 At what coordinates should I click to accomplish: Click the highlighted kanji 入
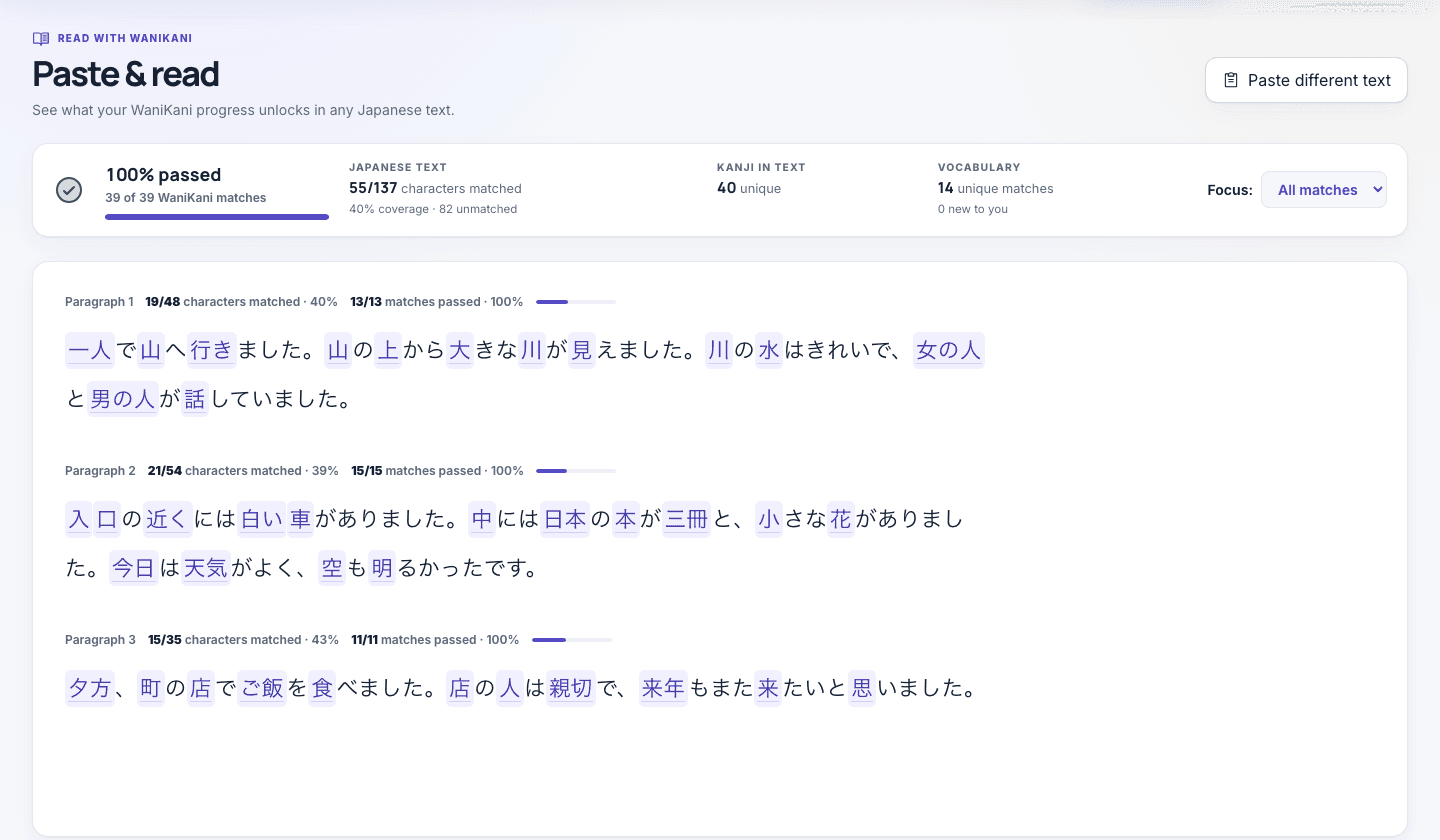pyautogui.click(x=79, y=519)
